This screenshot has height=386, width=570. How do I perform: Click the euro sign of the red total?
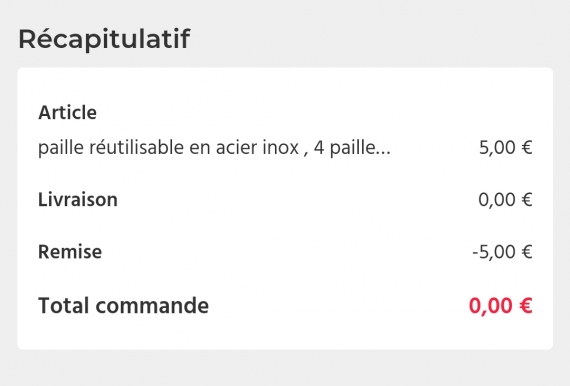526,306
